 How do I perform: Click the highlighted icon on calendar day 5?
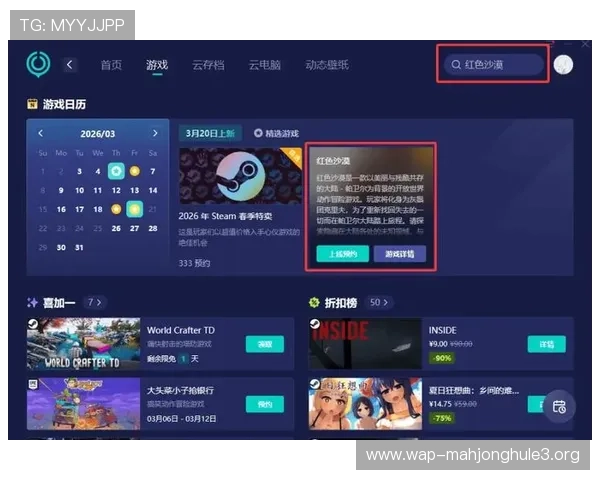pos(116,171)
